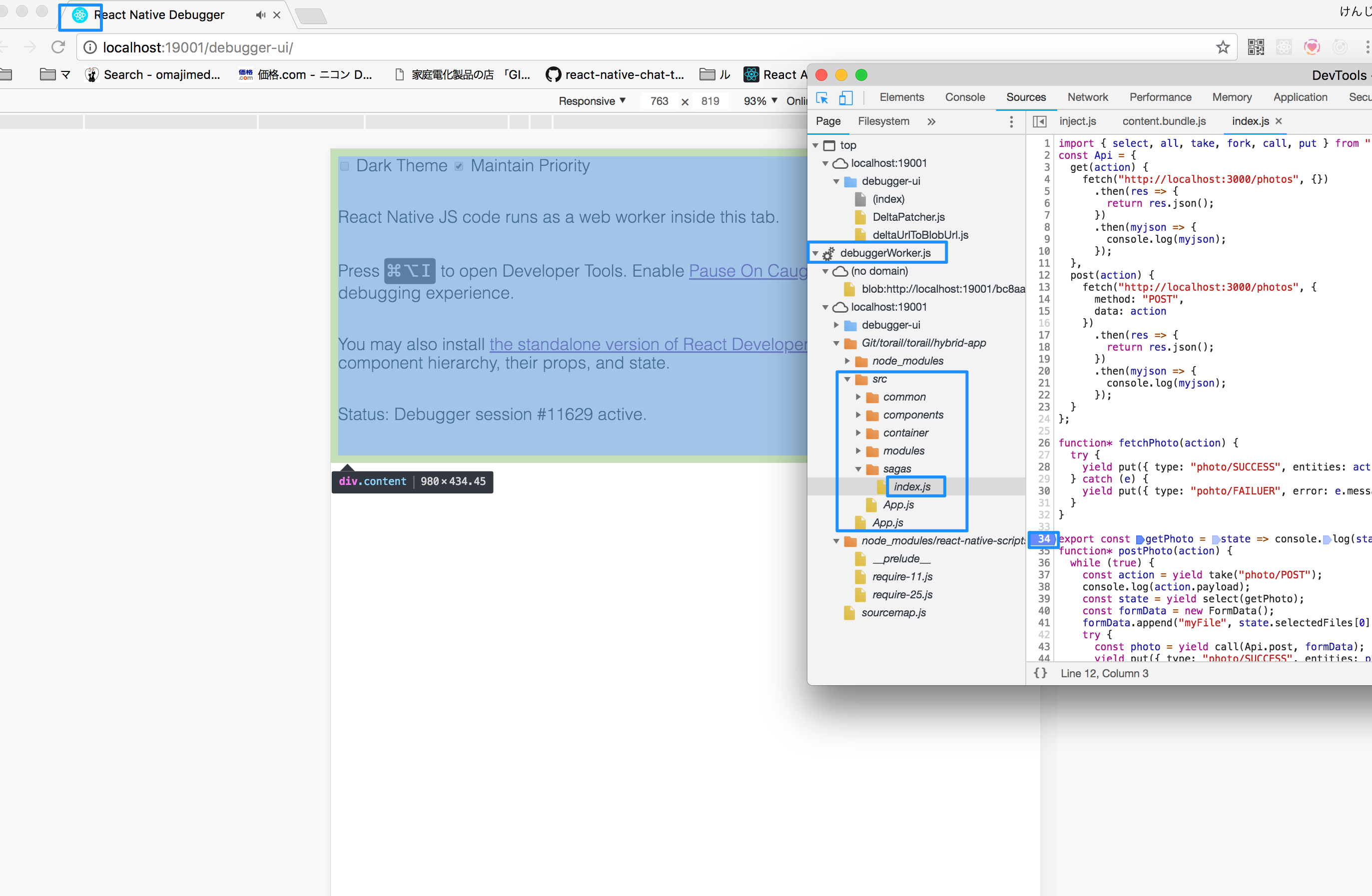Open navigator three-dot more options
The width and height of the screenshot is (1372, 896).
click(1011, 121)
